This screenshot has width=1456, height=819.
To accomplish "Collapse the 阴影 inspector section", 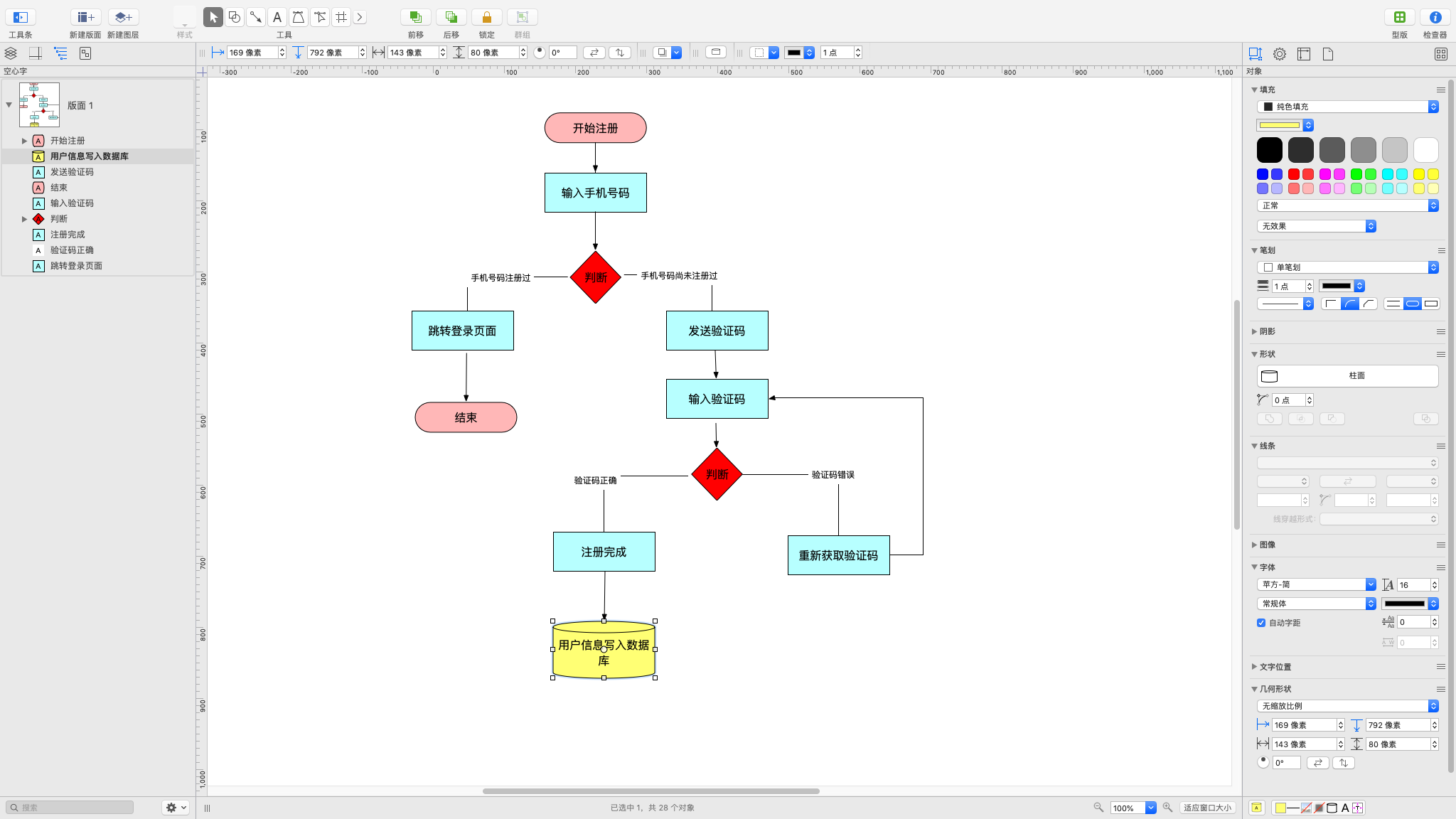I will (x=1256, y=331).
